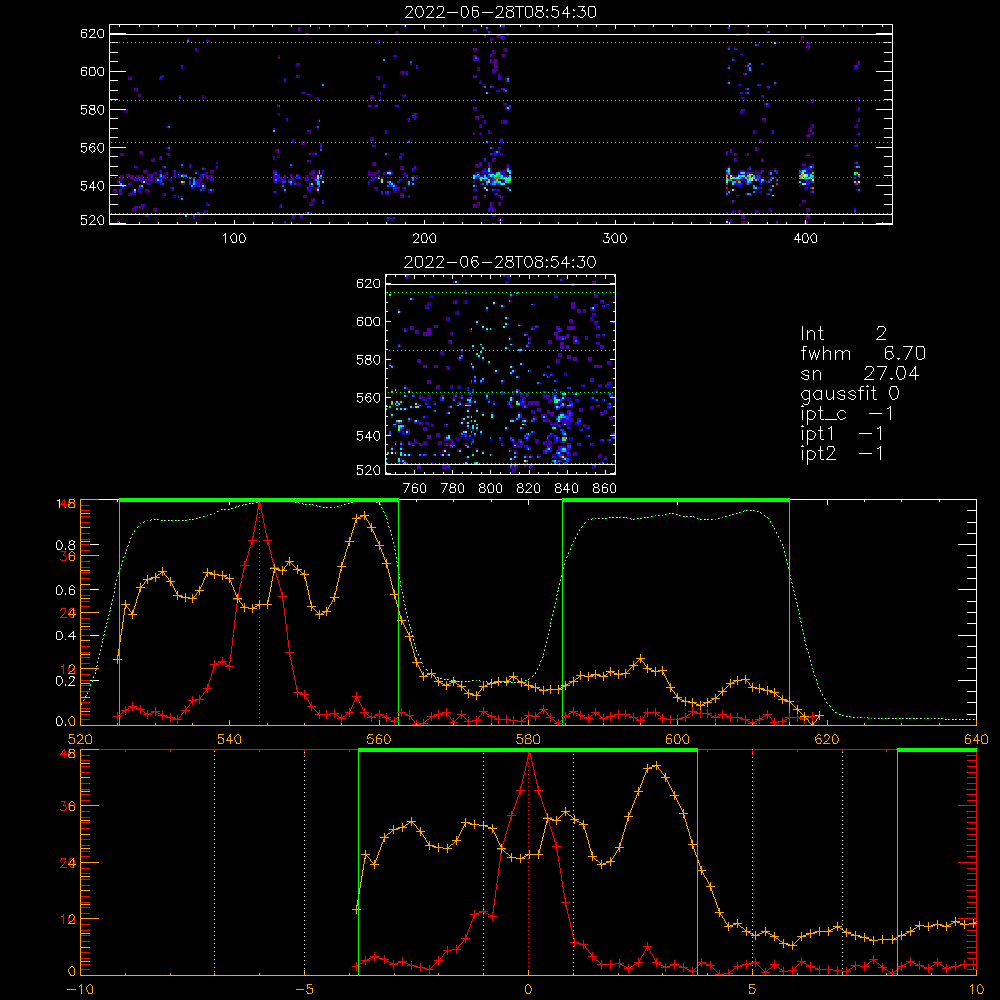Click y-axis label 580 on top plot
The width and height of the screenshot is (1000, 1000).
pos(92,110)
